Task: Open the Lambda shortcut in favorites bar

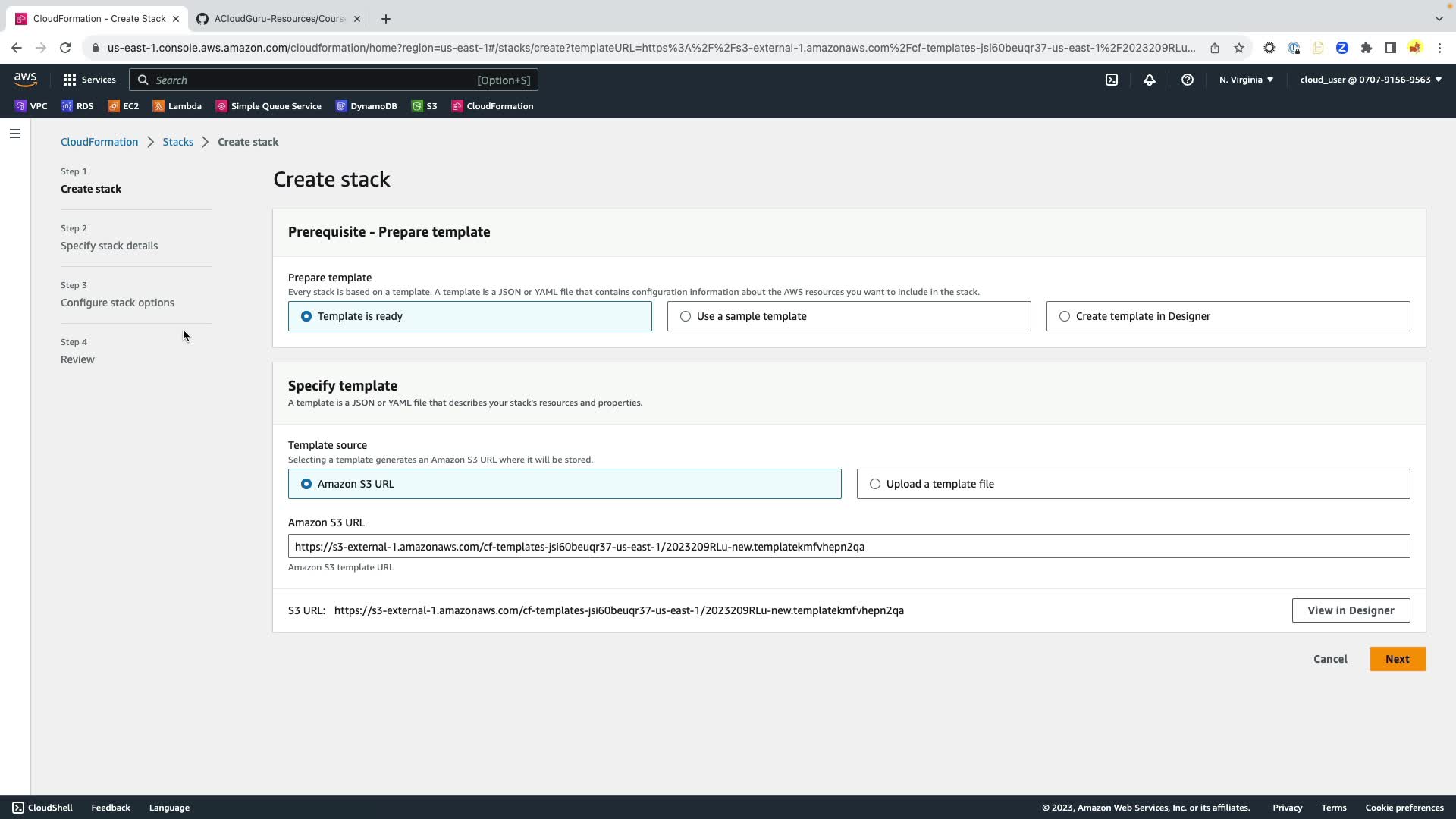Action: 177,106
